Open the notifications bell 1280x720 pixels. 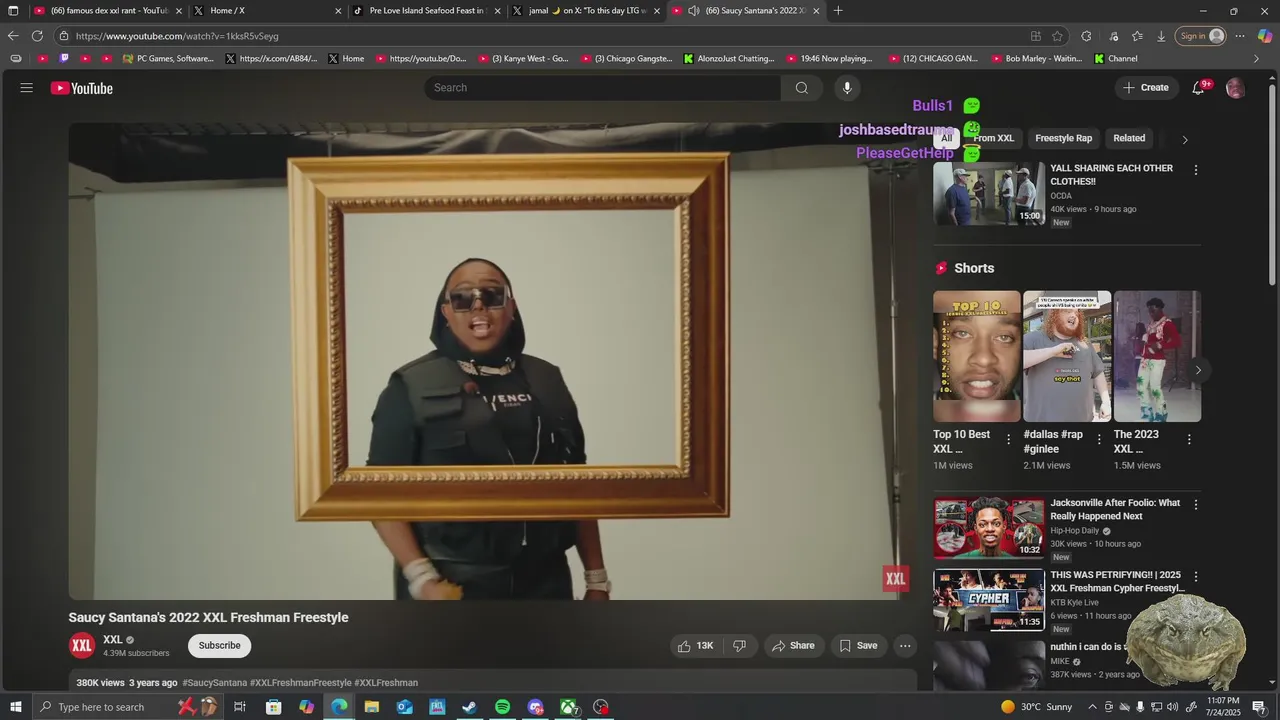(x=1198, y=88)
